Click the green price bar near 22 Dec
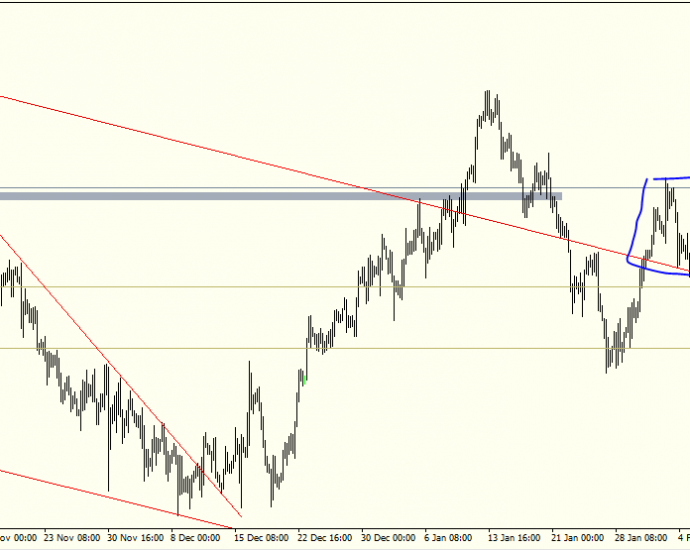Viewport: 690px width, 550px height. (x=305, y=380)
